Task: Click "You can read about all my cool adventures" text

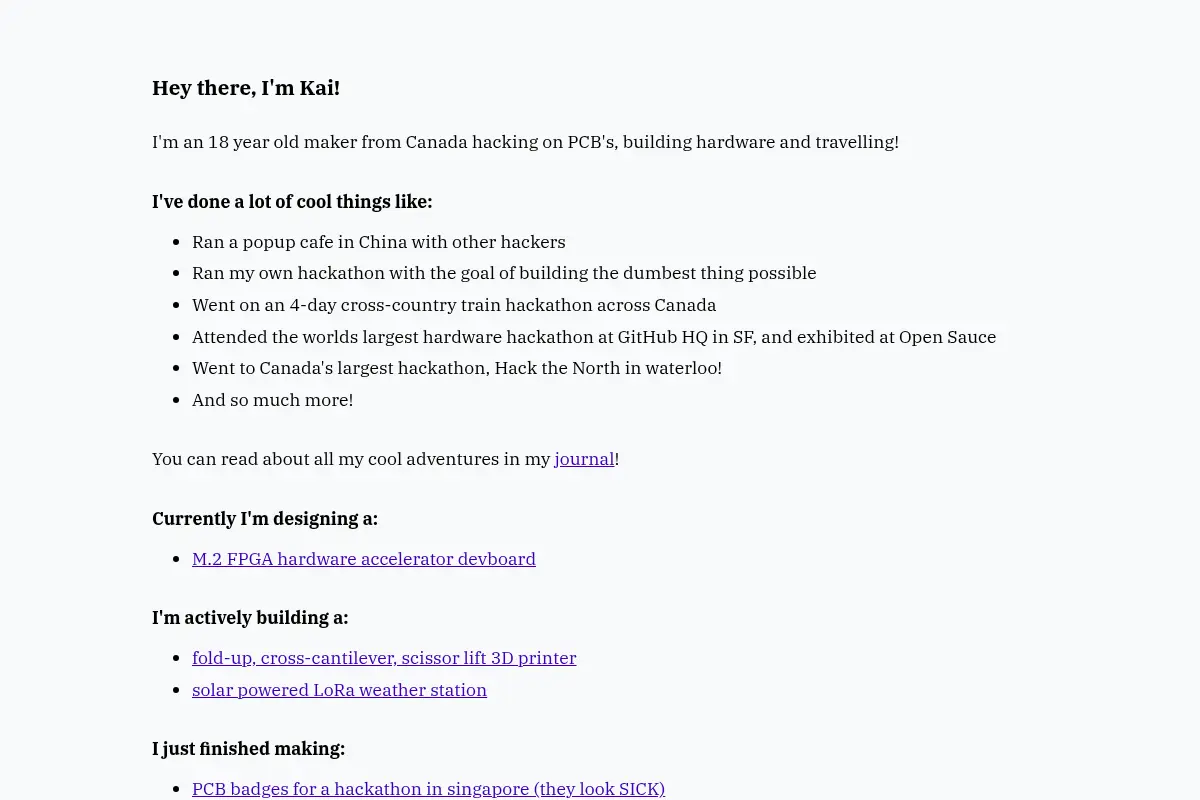Action: tap(351, 459)
